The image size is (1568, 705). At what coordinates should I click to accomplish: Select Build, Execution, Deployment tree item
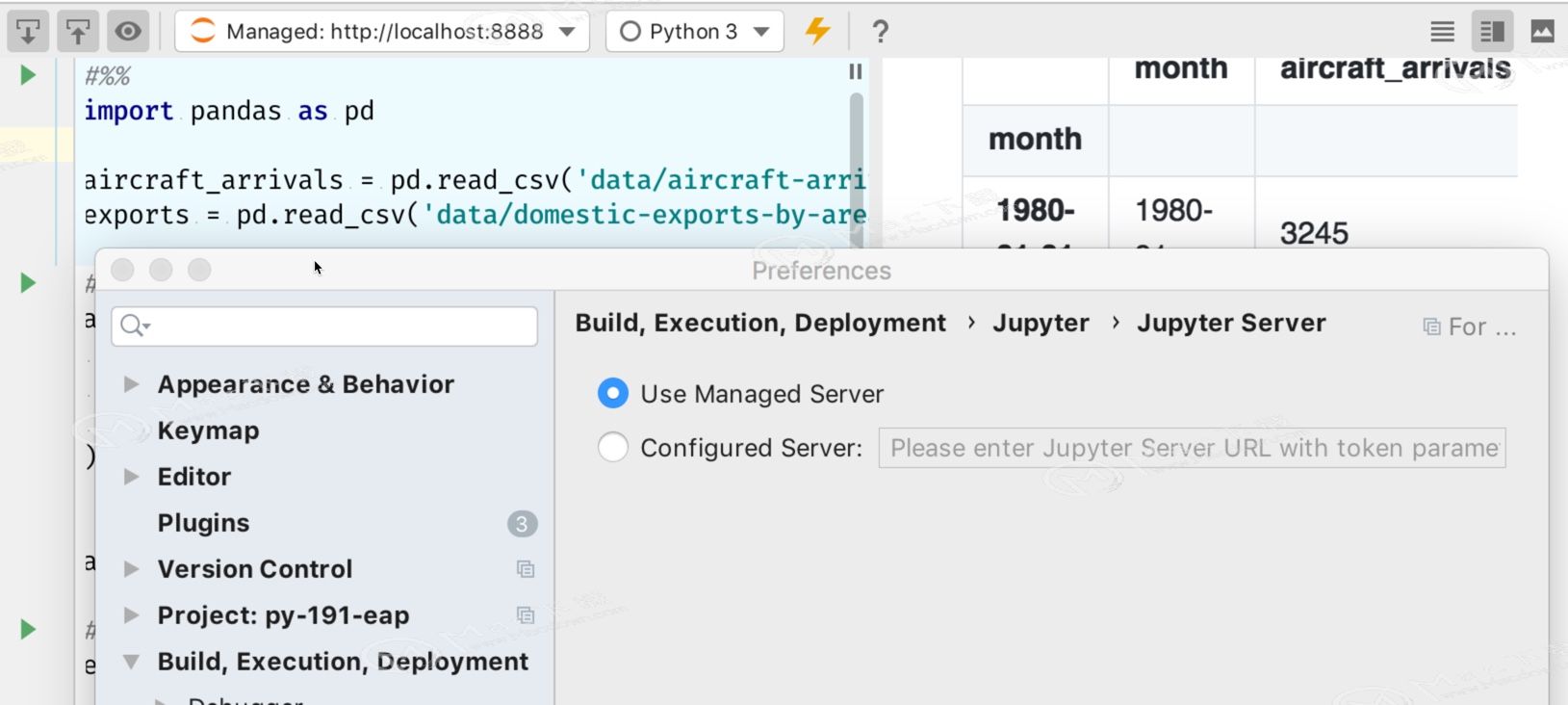(x=343, y=662)
